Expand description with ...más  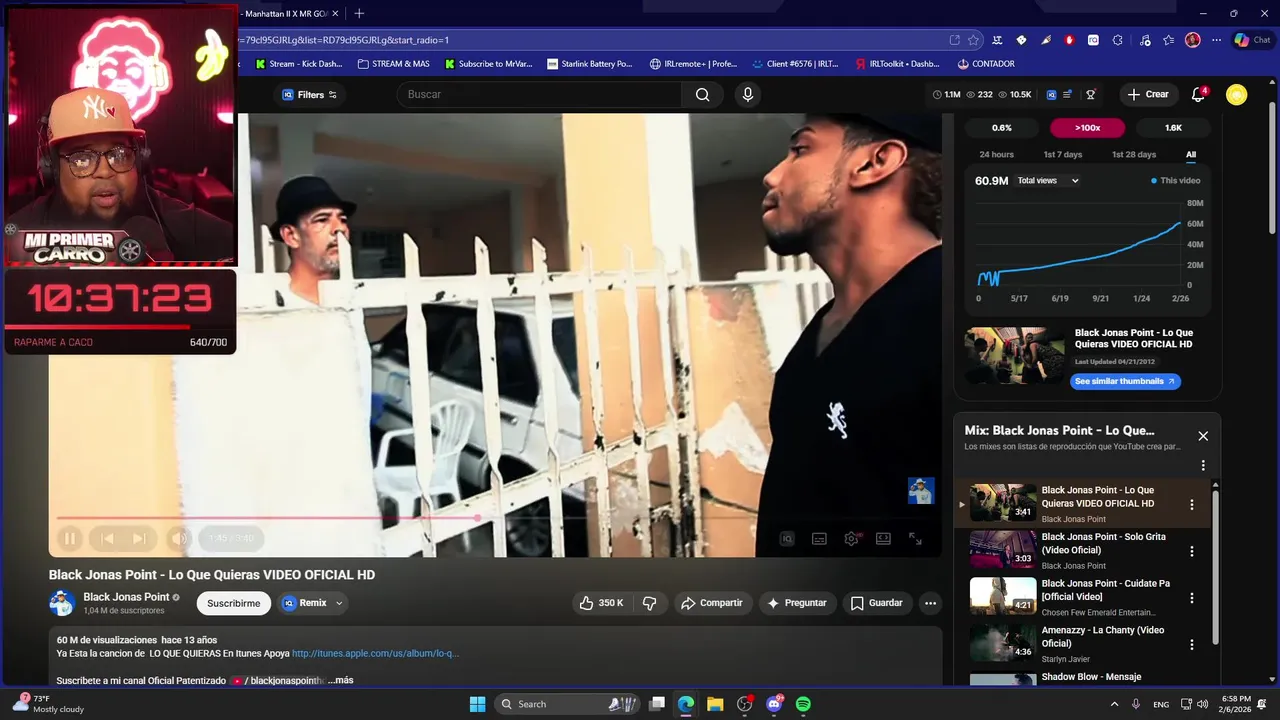[x=341, y=680]
